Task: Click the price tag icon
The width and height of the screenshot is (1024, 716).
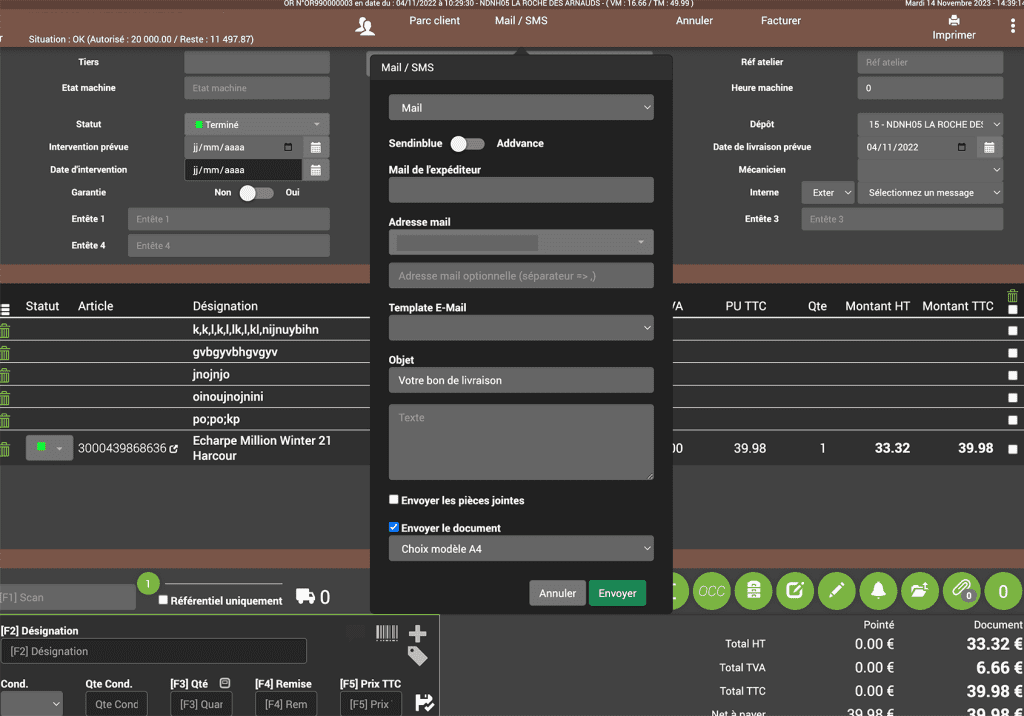Action: pos(417,656)
